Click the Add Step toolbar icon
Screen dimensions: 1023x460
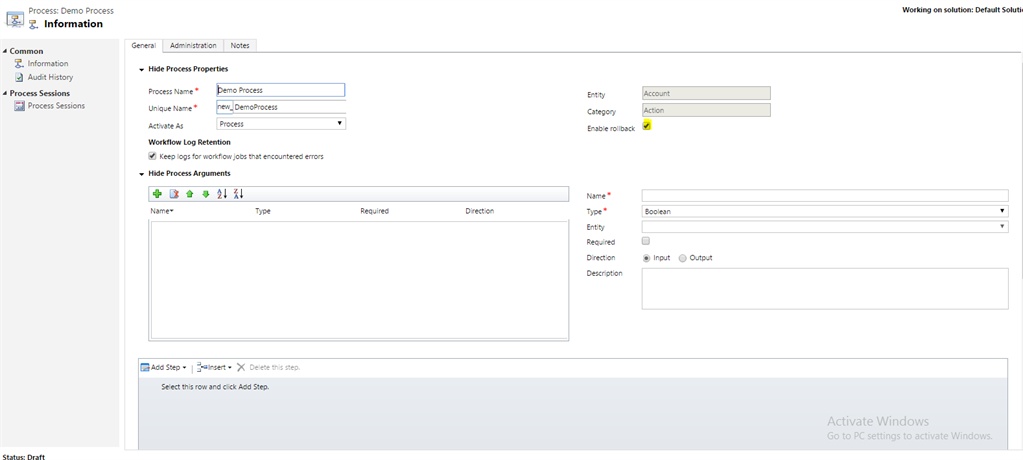click(x=145, y=367)
